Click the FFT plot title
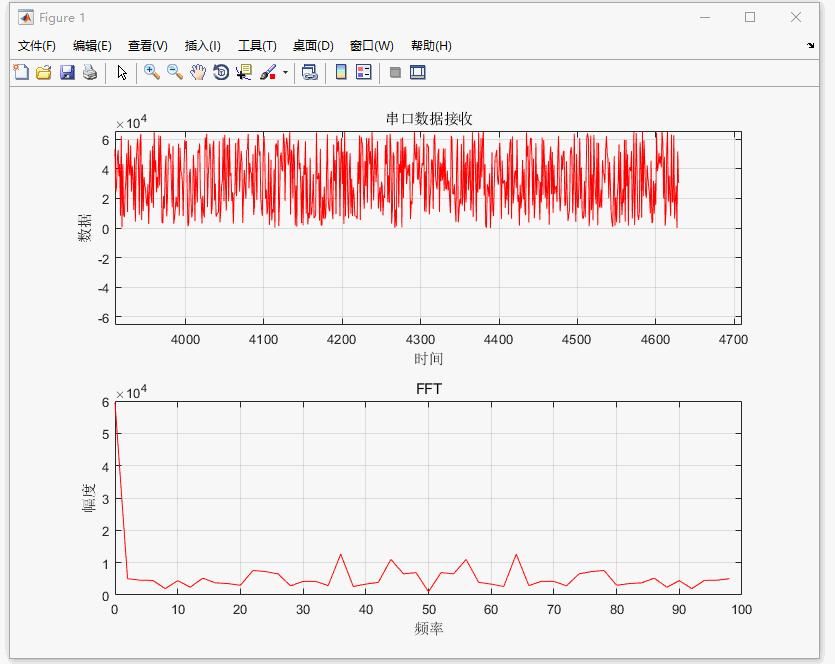Image resolution: width=835 pixels, height=664 pixels. point(428,389)
